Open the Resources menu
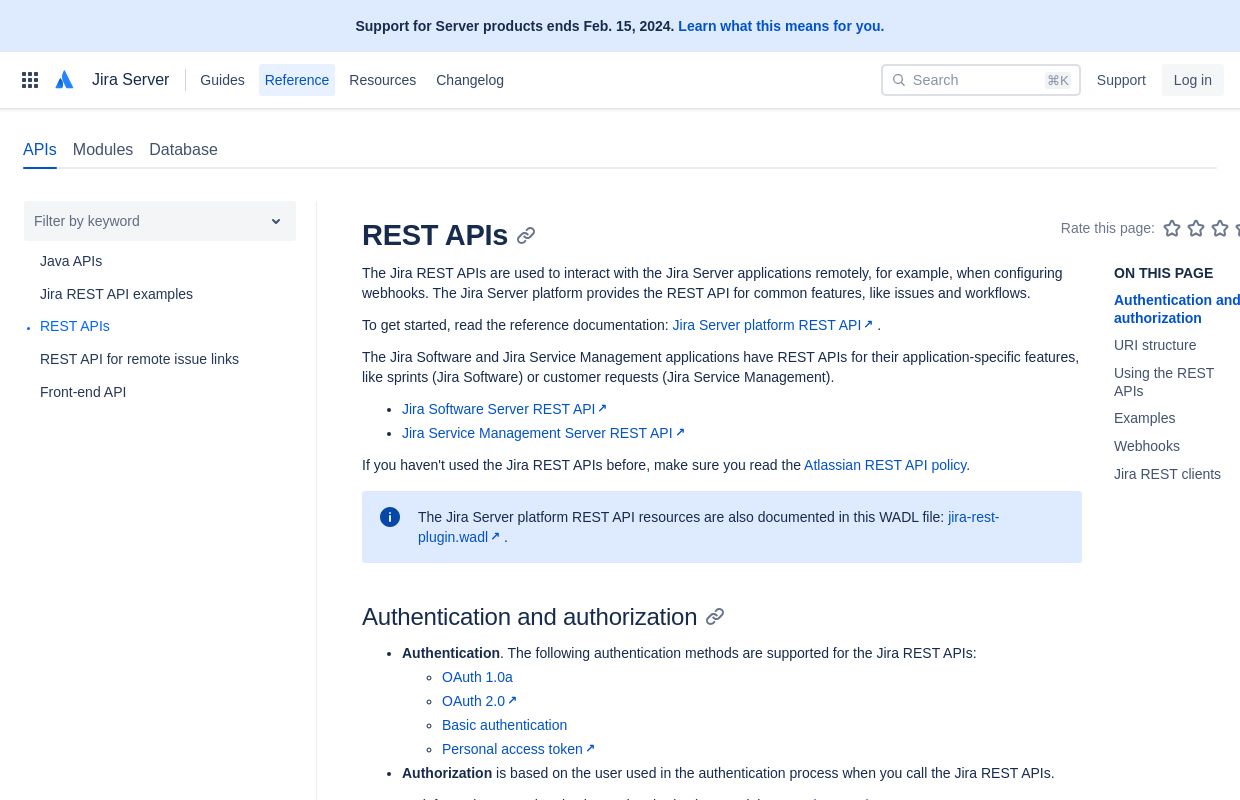Image resolution: width=1240 pixels, height=800 pixels. point(382,80)
